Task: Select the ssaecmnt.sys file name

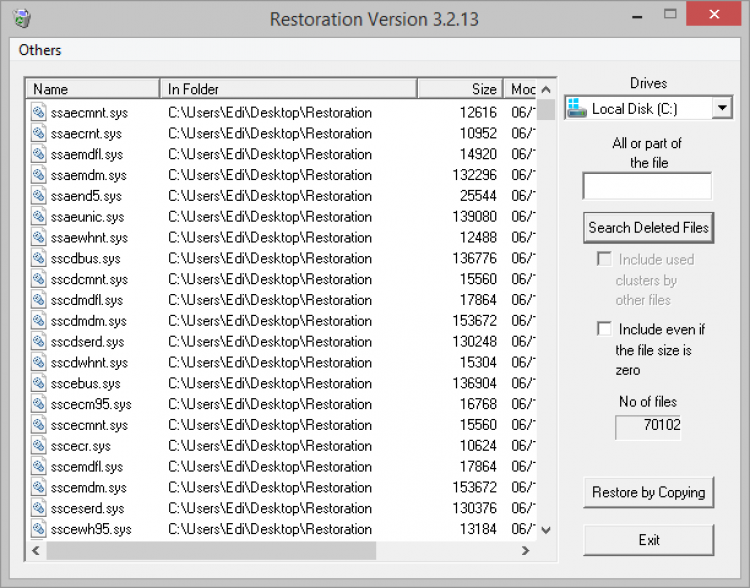Action: point(89,113)
